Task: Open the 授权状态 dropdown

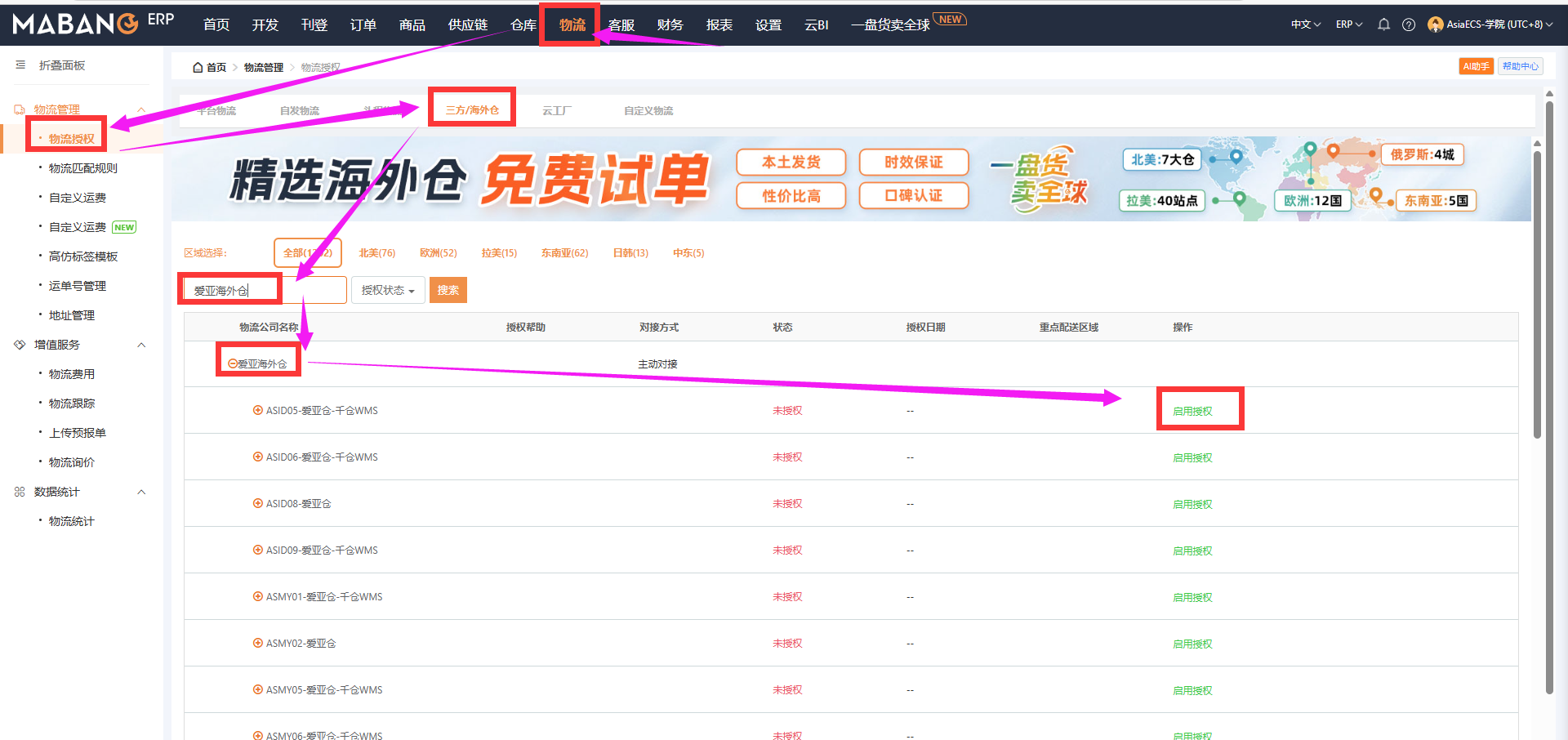Action: pos(388,290)
